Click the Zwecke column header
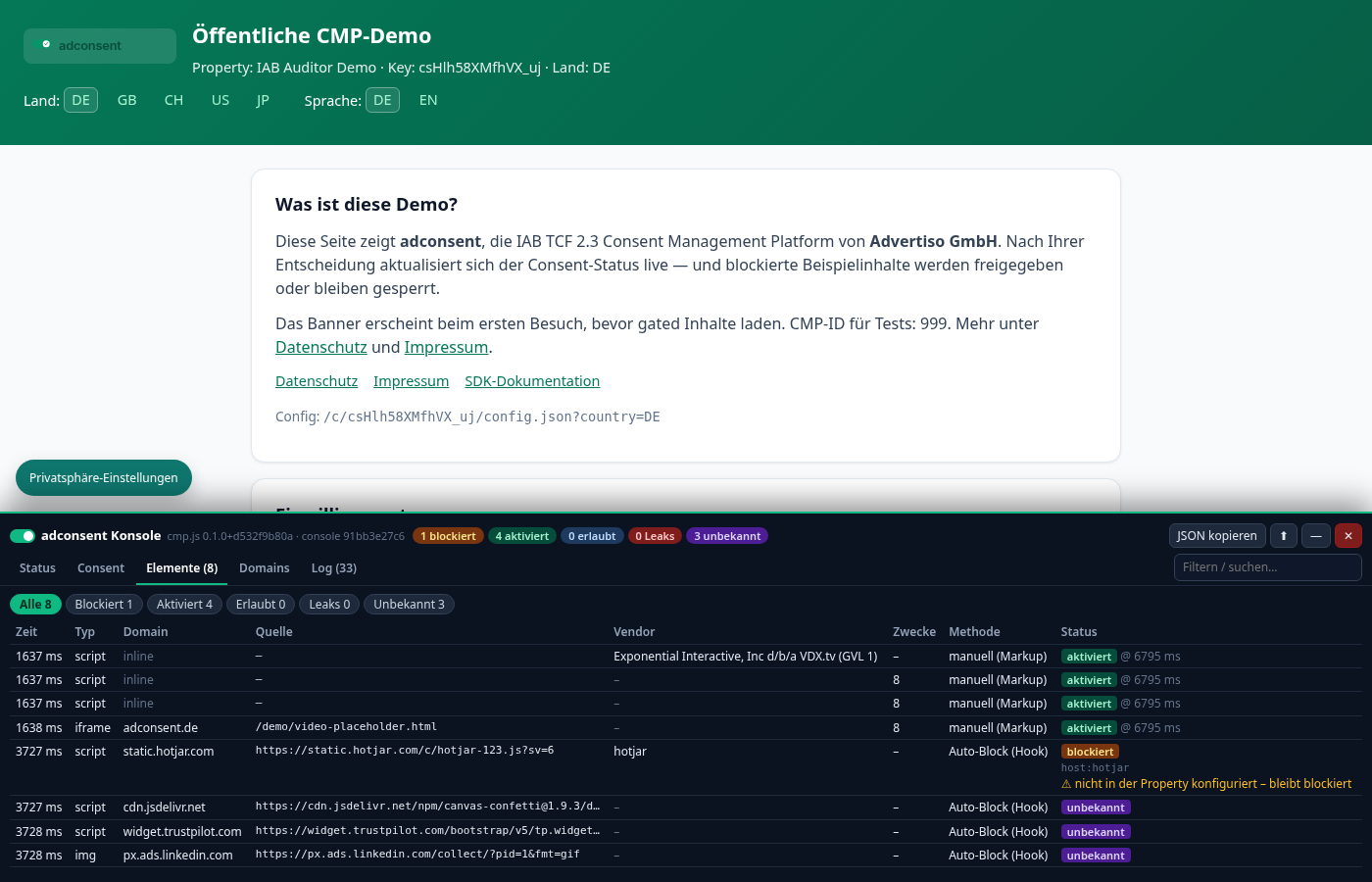Viewport: 1372px width, 882px height. coord(914,632)
